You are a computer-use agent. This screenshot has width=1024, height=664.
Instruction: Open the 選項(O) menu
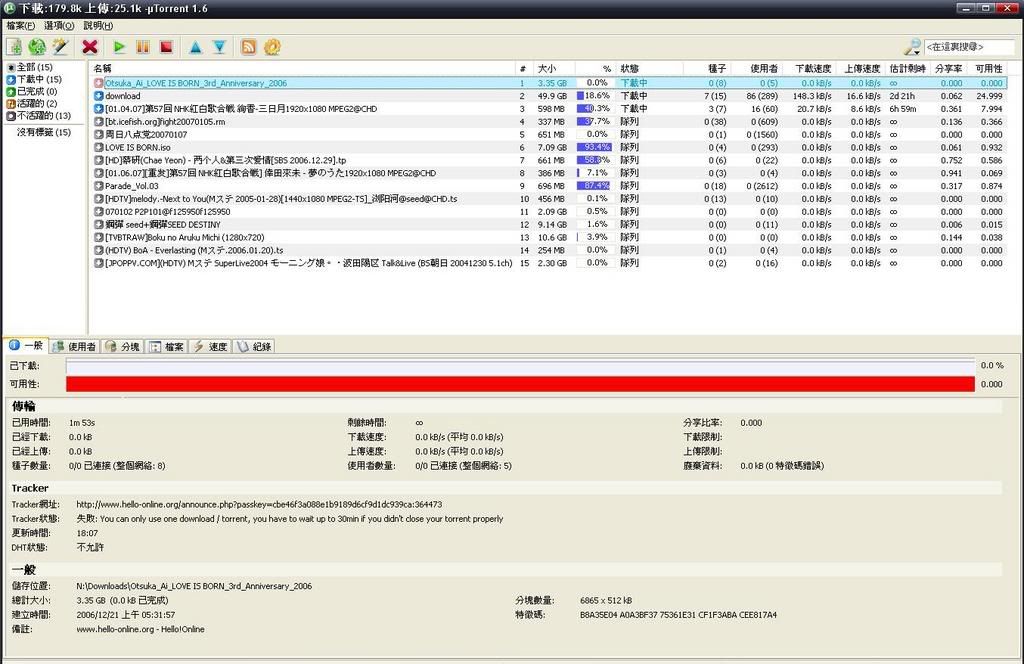click(59, 25)
